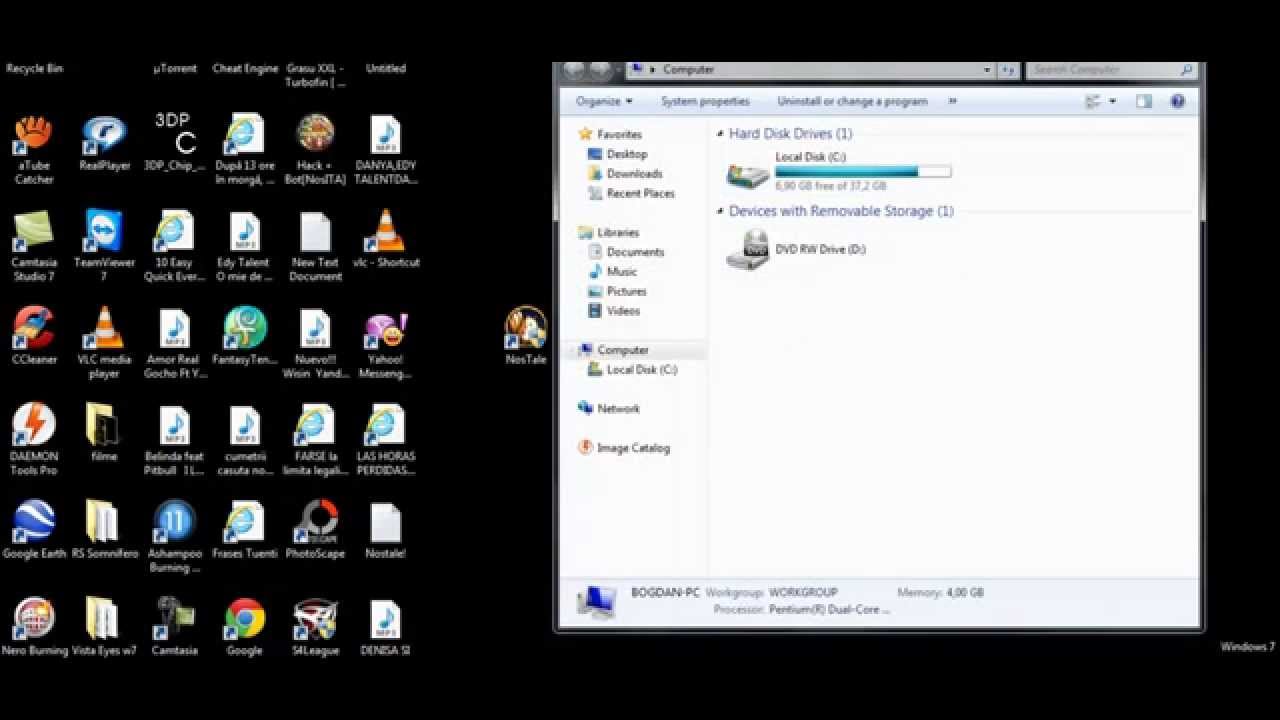Viewport: 1280px width, 720px height.
Task: Open the Organize dropdown menu
Action: pos(604,101)
